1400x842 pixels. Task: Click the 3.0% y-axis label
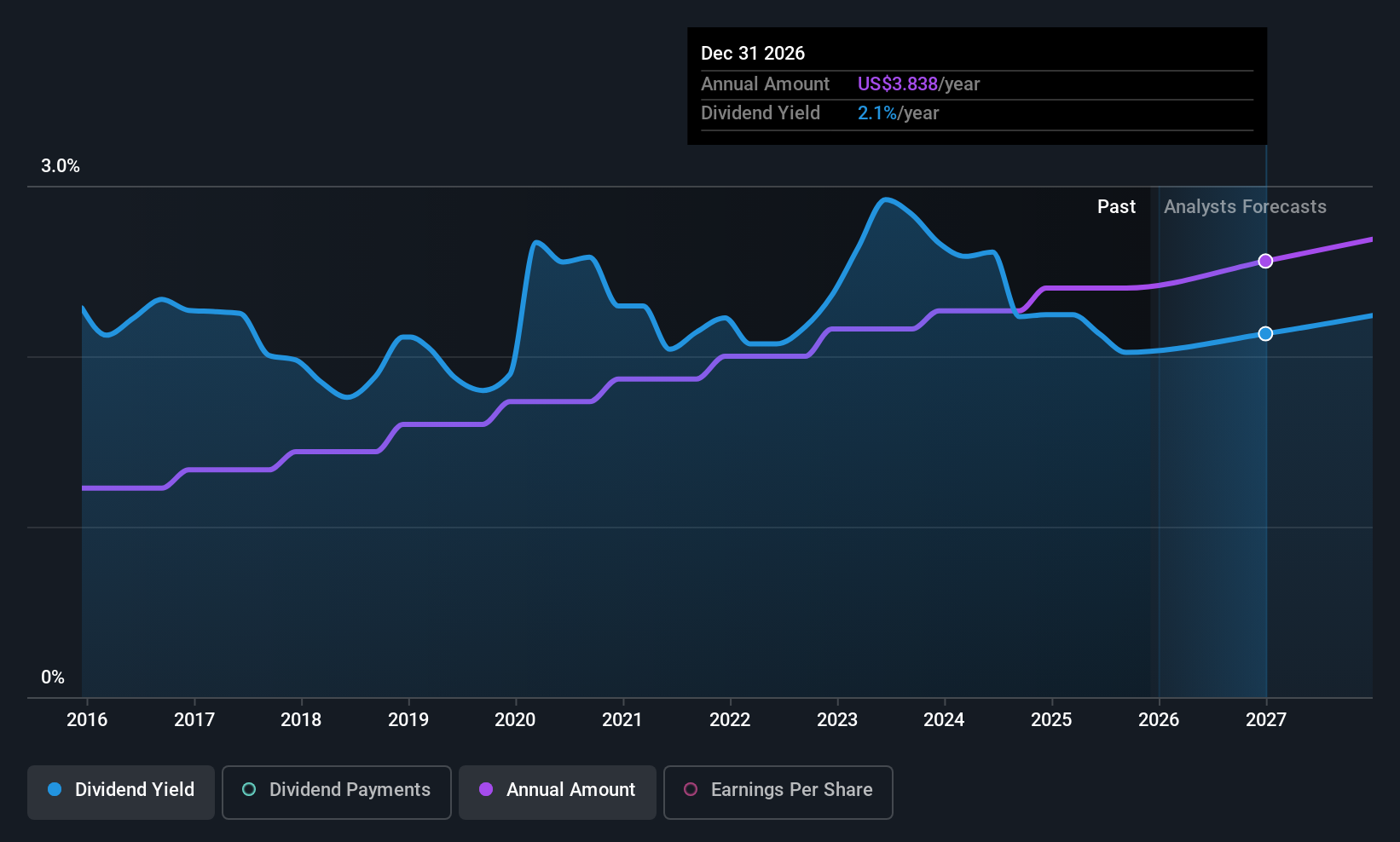point(61,166)
